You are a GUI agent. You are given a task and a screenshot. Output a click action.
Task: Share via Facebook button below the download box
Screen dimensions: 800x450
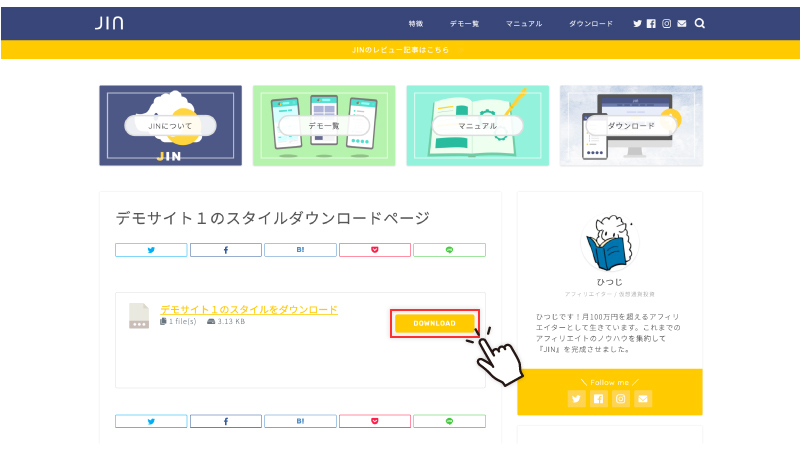[x=226, y=421]
